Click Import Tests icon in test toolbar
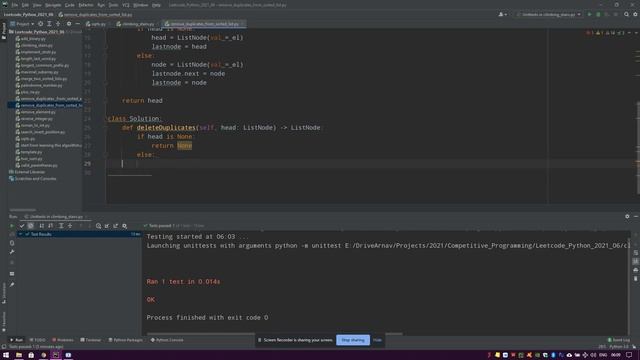The height and width of the screenshot is (360, 640). [x=107, y=226]
